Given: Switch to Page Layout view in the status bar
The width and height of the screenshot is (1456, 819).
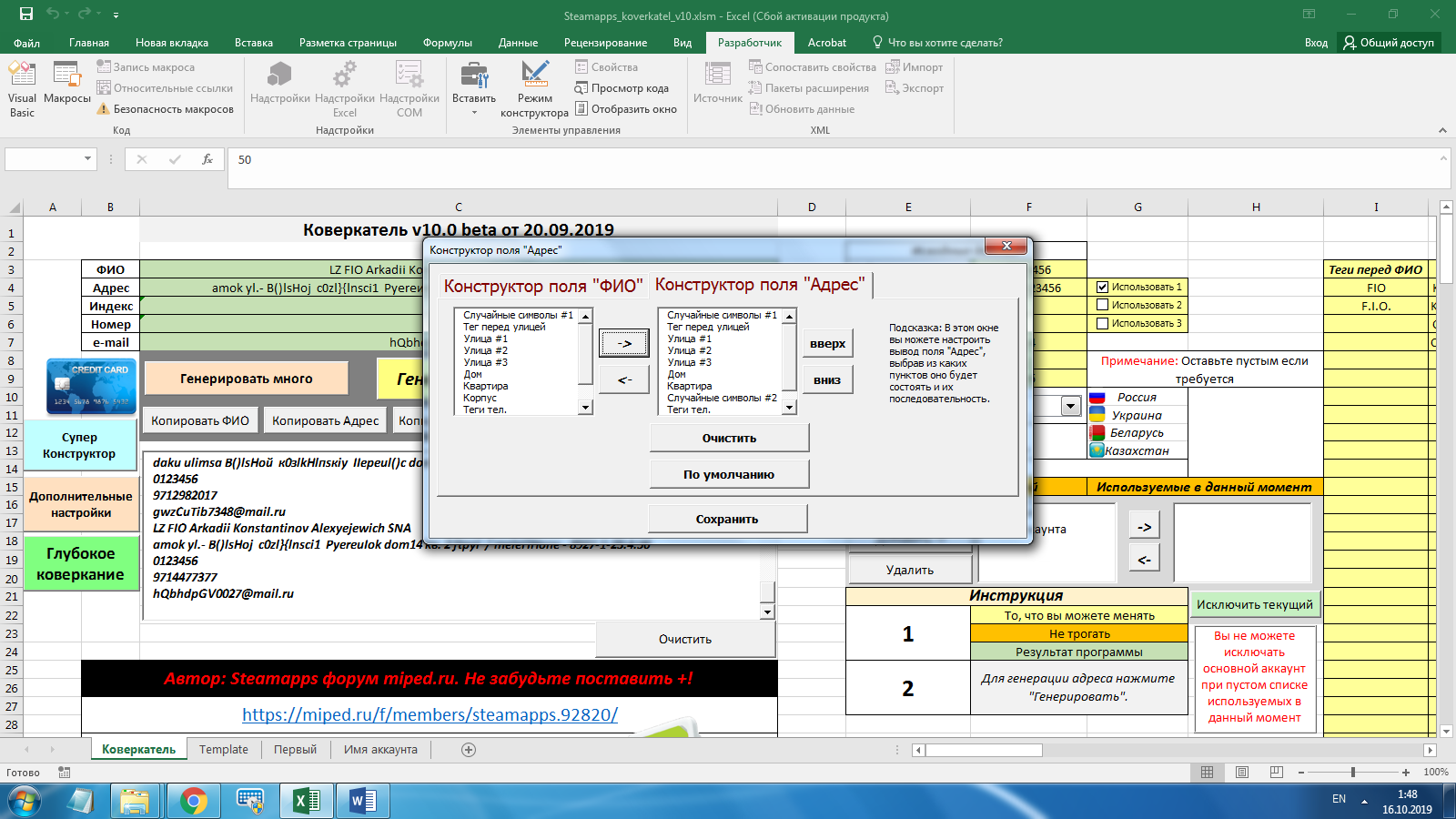Looking at the screenshot, I should coord(1242,772).
